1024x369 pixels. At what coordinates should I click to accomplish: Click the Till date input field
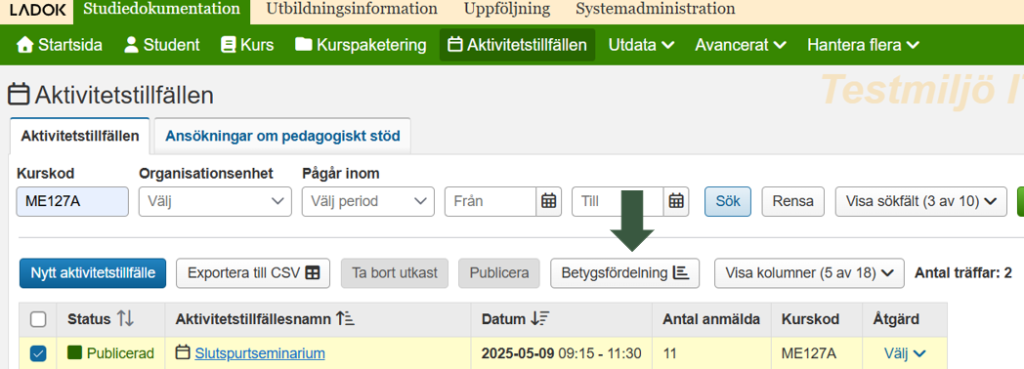(x=618, y=201)
